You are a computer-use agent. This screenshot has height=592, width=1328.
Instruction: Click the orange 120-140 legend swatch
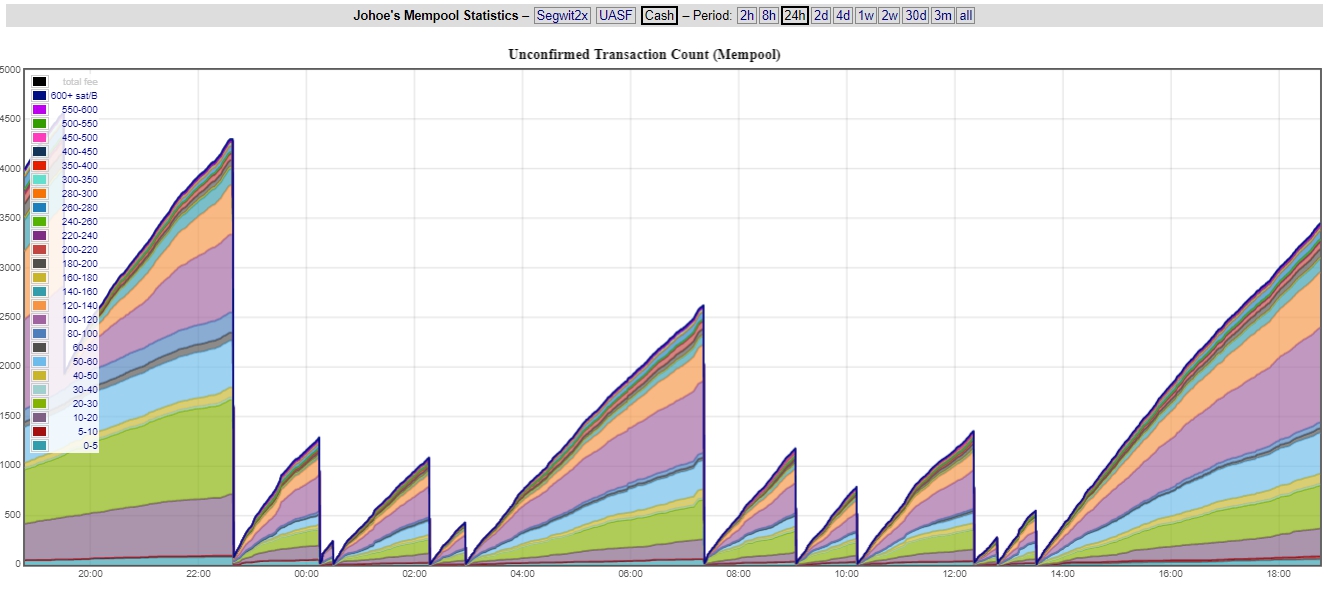pos(40,306)
